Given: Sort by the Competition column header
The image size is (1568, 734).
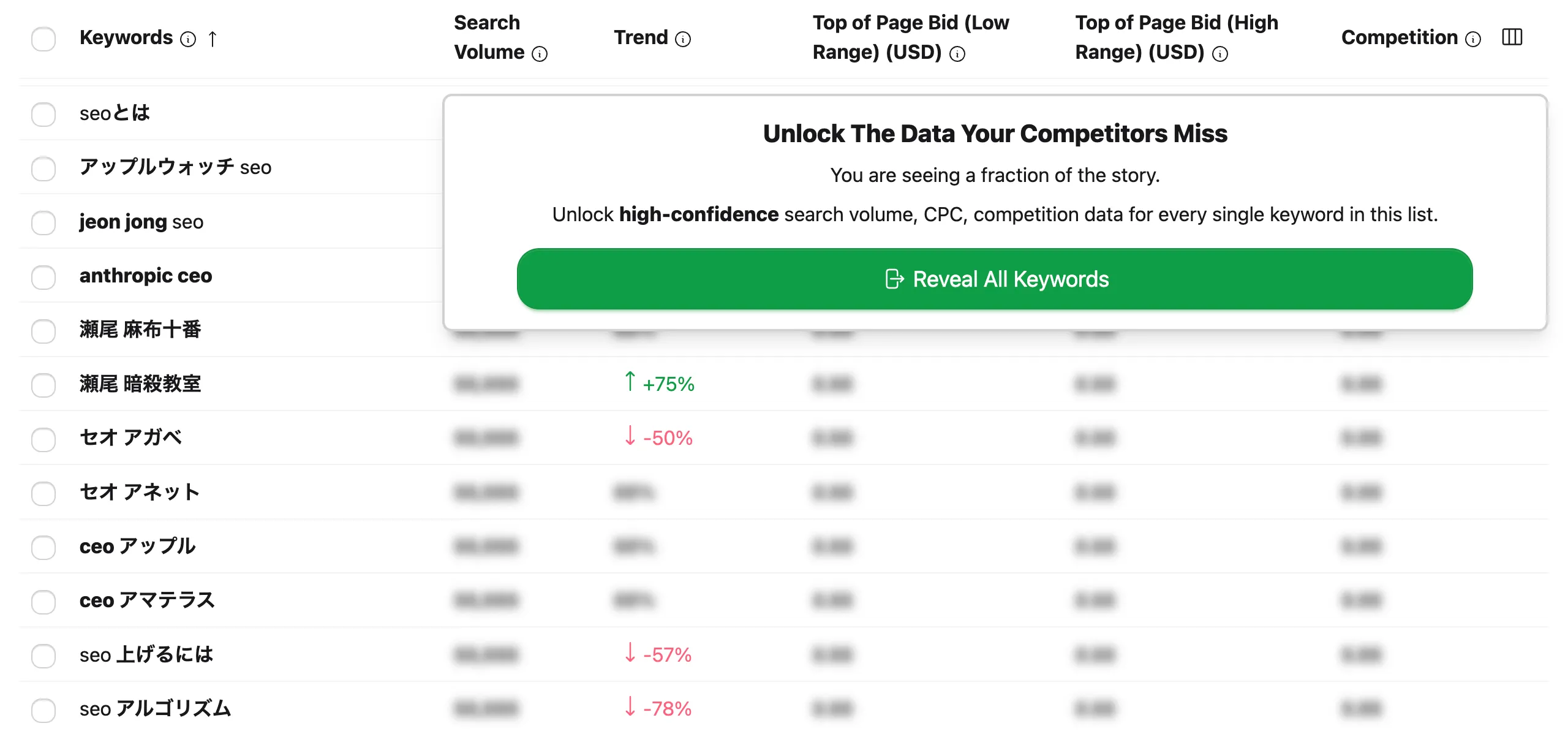Looking at the screenshot, I should (x=1399, y=37).
